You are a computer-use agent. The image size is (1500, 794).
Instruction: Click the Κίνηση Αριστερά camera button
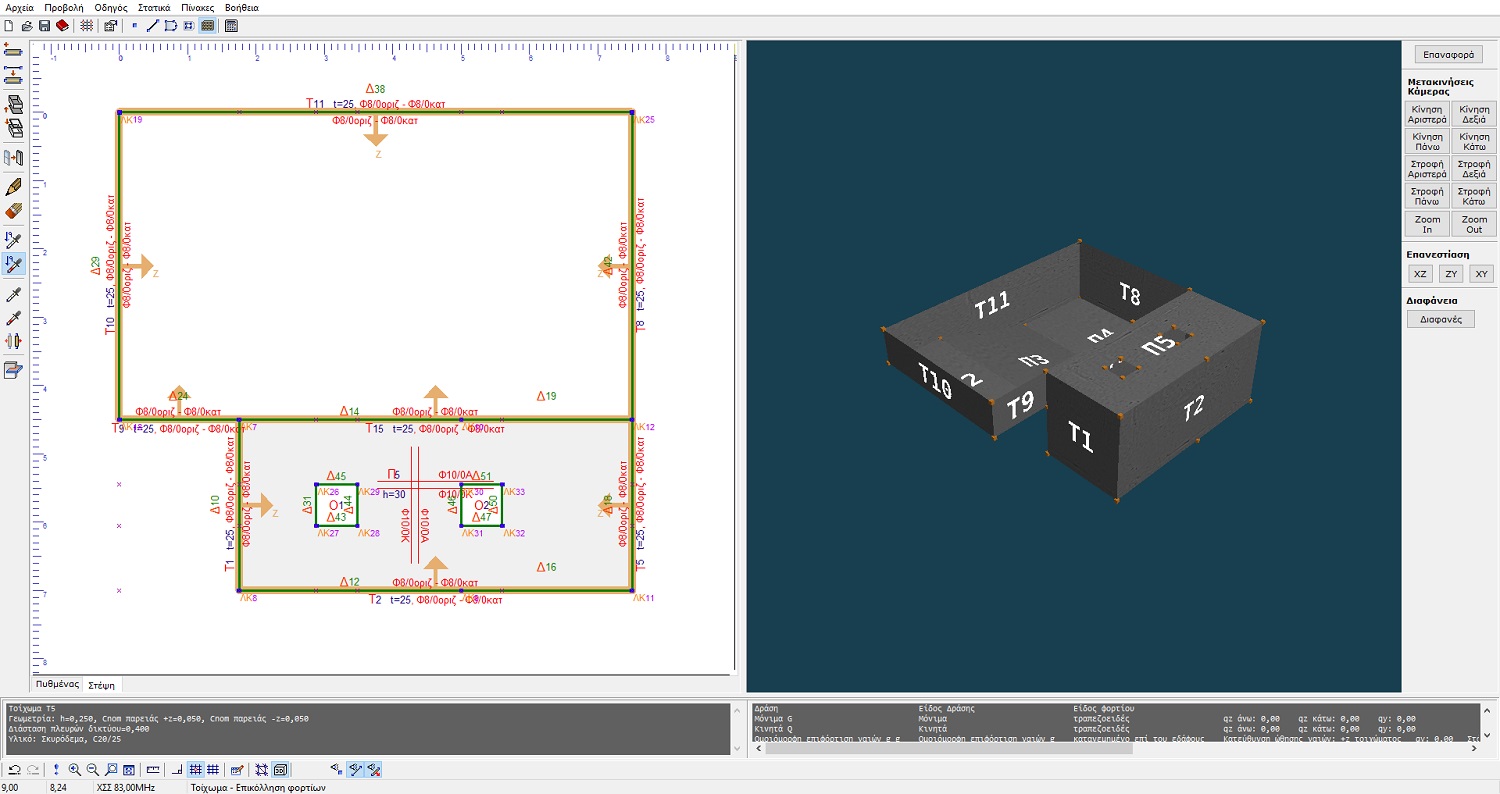(1427, 114)
